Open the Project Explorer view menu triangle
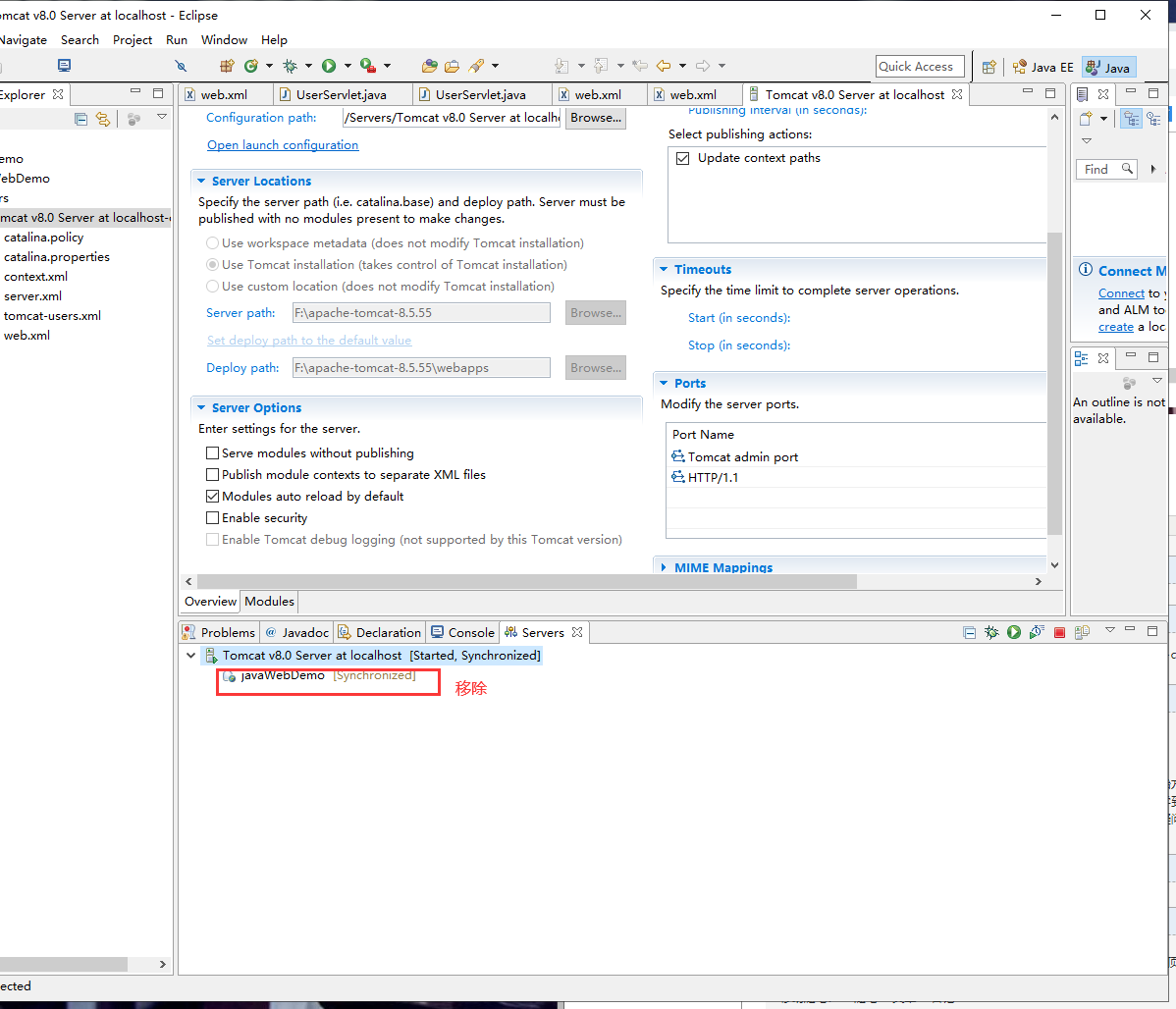The image size is (1176, 1009). (x=161, y=117)
